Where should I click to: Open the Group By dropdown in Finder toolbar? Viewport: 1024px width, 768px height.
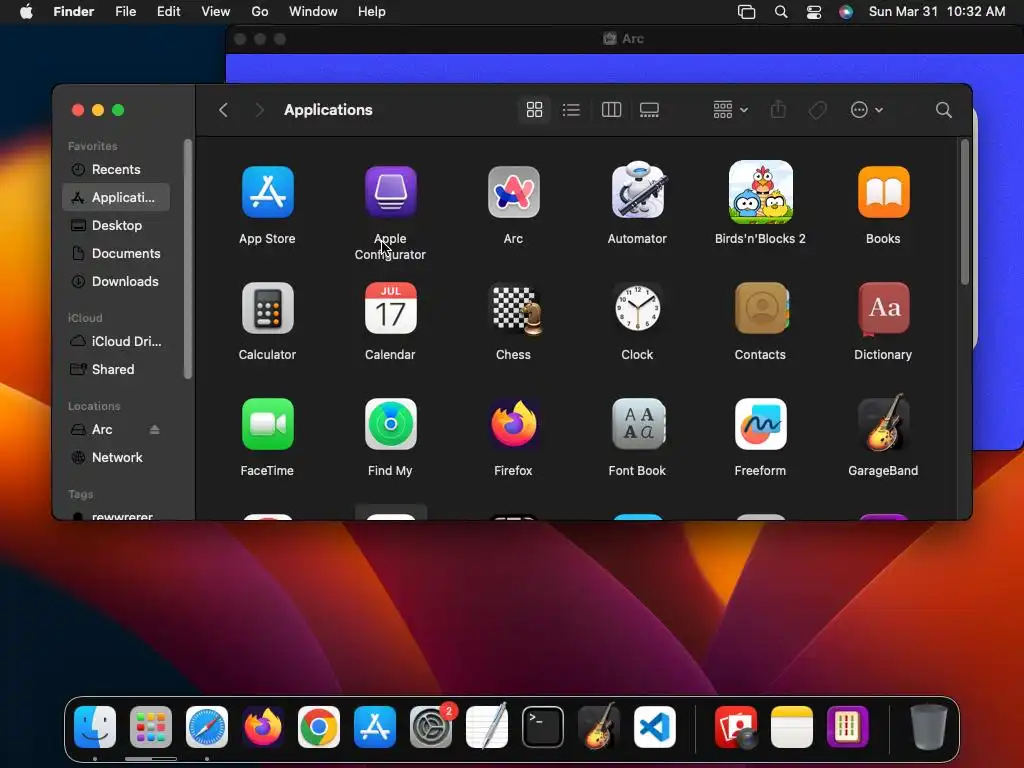point(730,110)
